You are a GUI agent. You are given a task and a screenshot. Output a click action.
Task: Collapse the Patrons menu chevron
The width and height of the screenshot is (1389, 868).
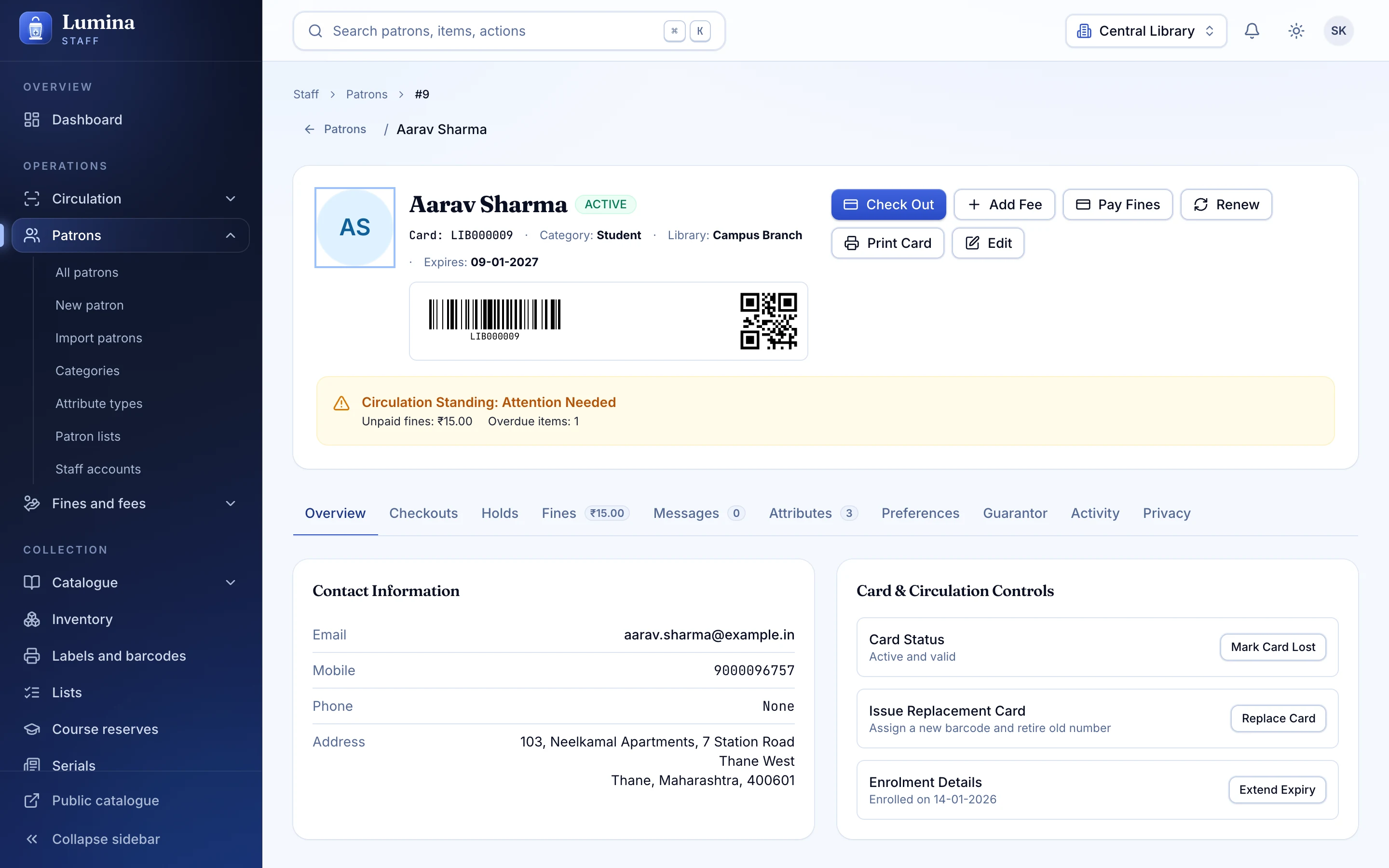pyautogui.click(x=230, y=235)
